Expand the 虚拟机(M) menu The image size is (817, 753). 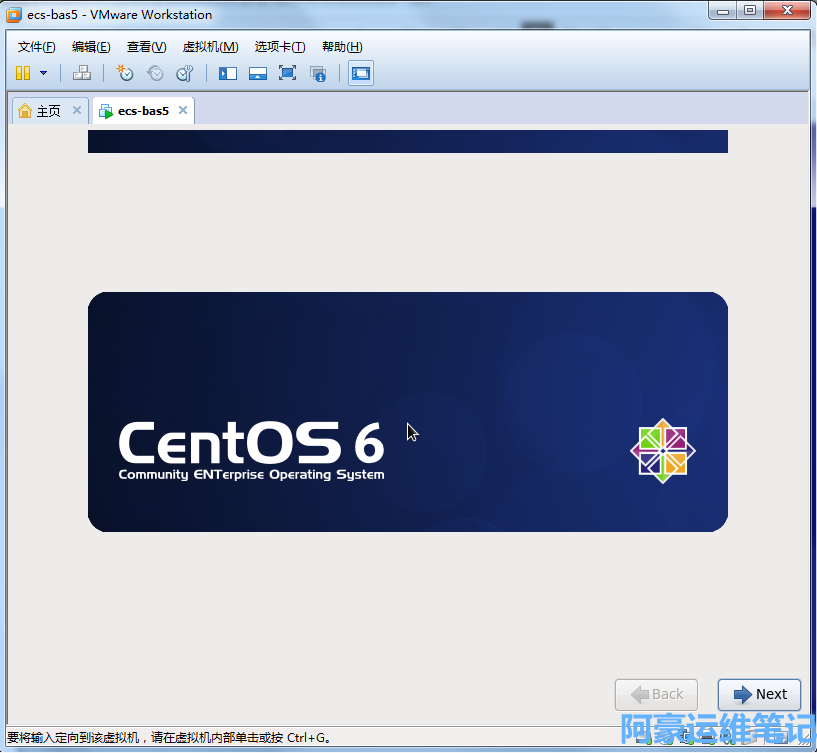coord(210,47)
